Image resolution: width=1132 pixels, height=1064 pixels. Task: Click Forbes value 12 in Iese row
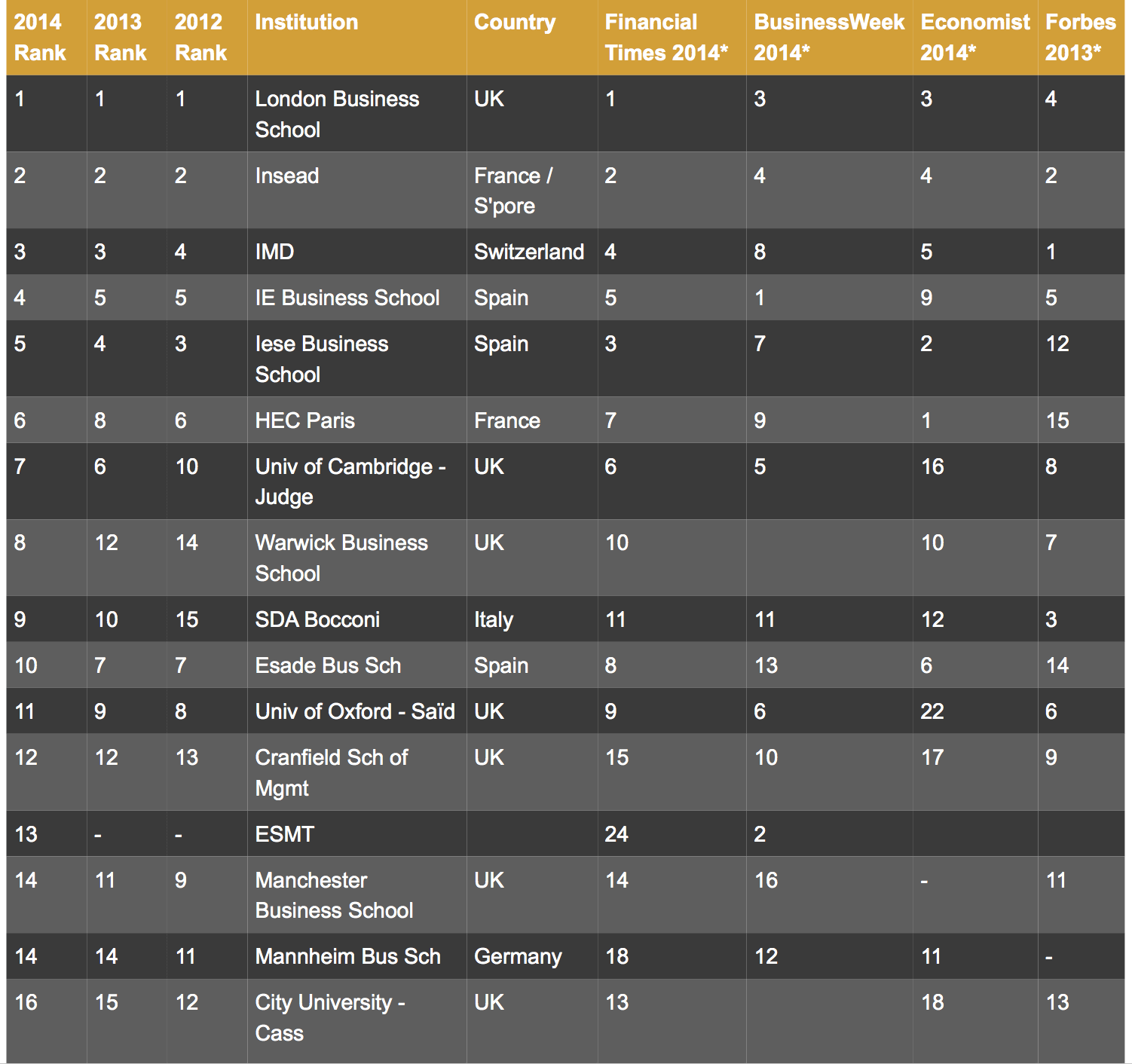(1082, 359)
